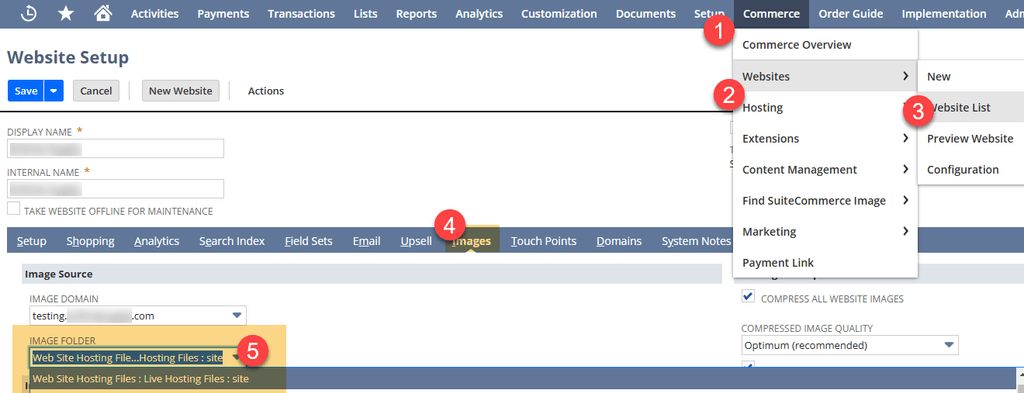Screen dimensions: 1024x393
Task: Open the Order Guide menu
Action: (850, 14)
